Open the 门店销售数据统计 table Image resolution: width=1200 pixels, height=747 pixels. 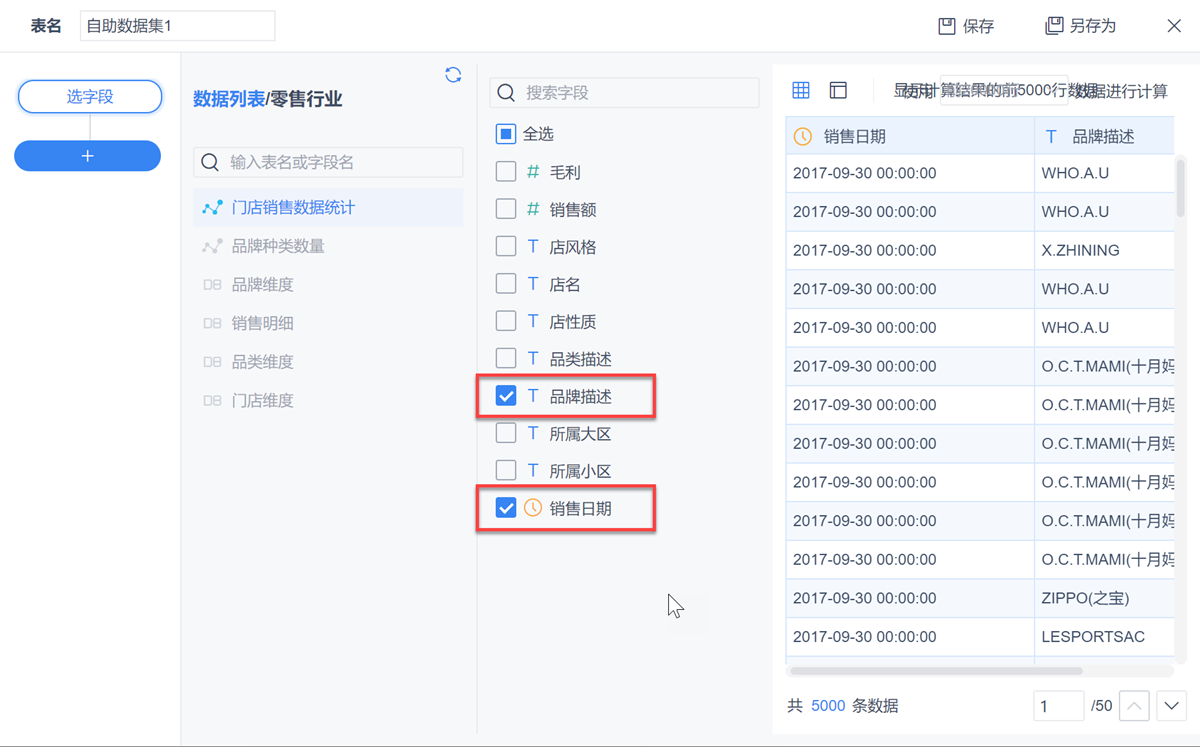(x=293, y=208)
